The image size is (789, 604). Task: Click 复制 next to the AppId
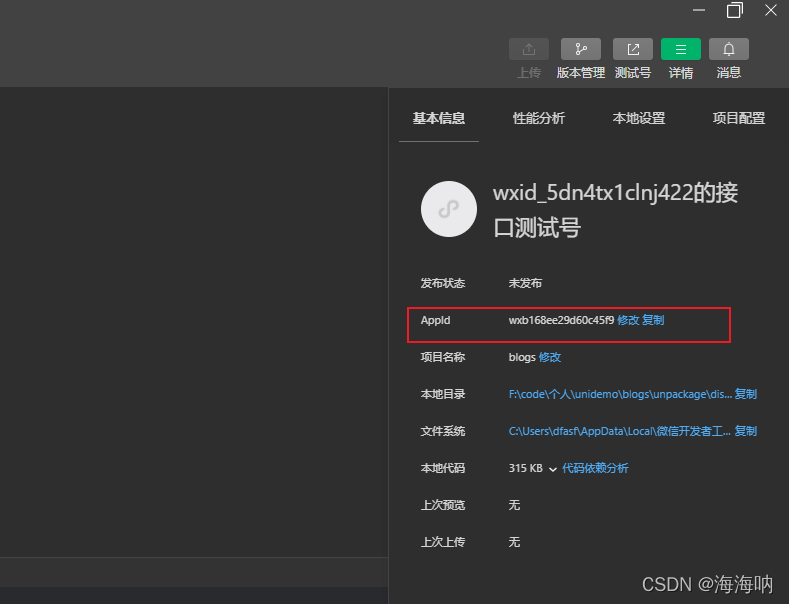pyautogui.click(x=653, y=320)
